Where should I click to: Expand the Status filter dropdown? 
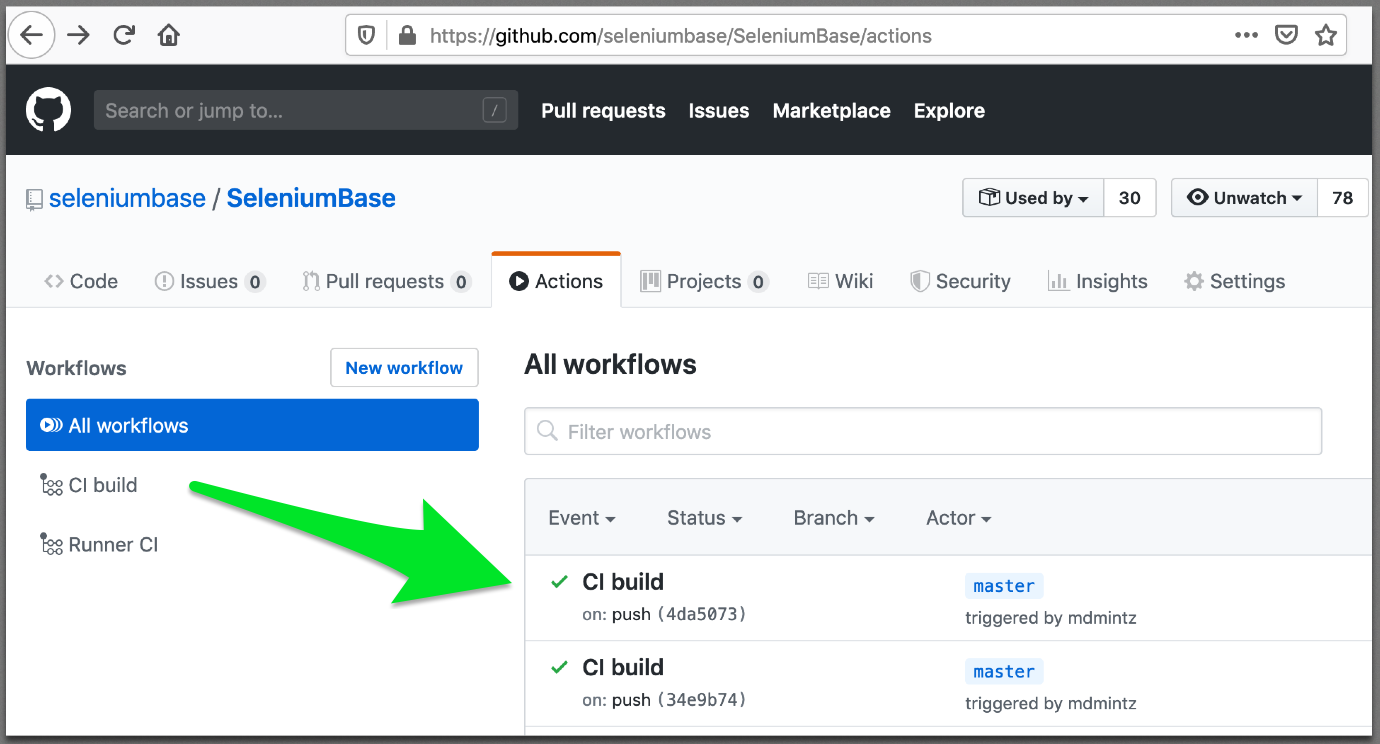click(x=704, y=518)
